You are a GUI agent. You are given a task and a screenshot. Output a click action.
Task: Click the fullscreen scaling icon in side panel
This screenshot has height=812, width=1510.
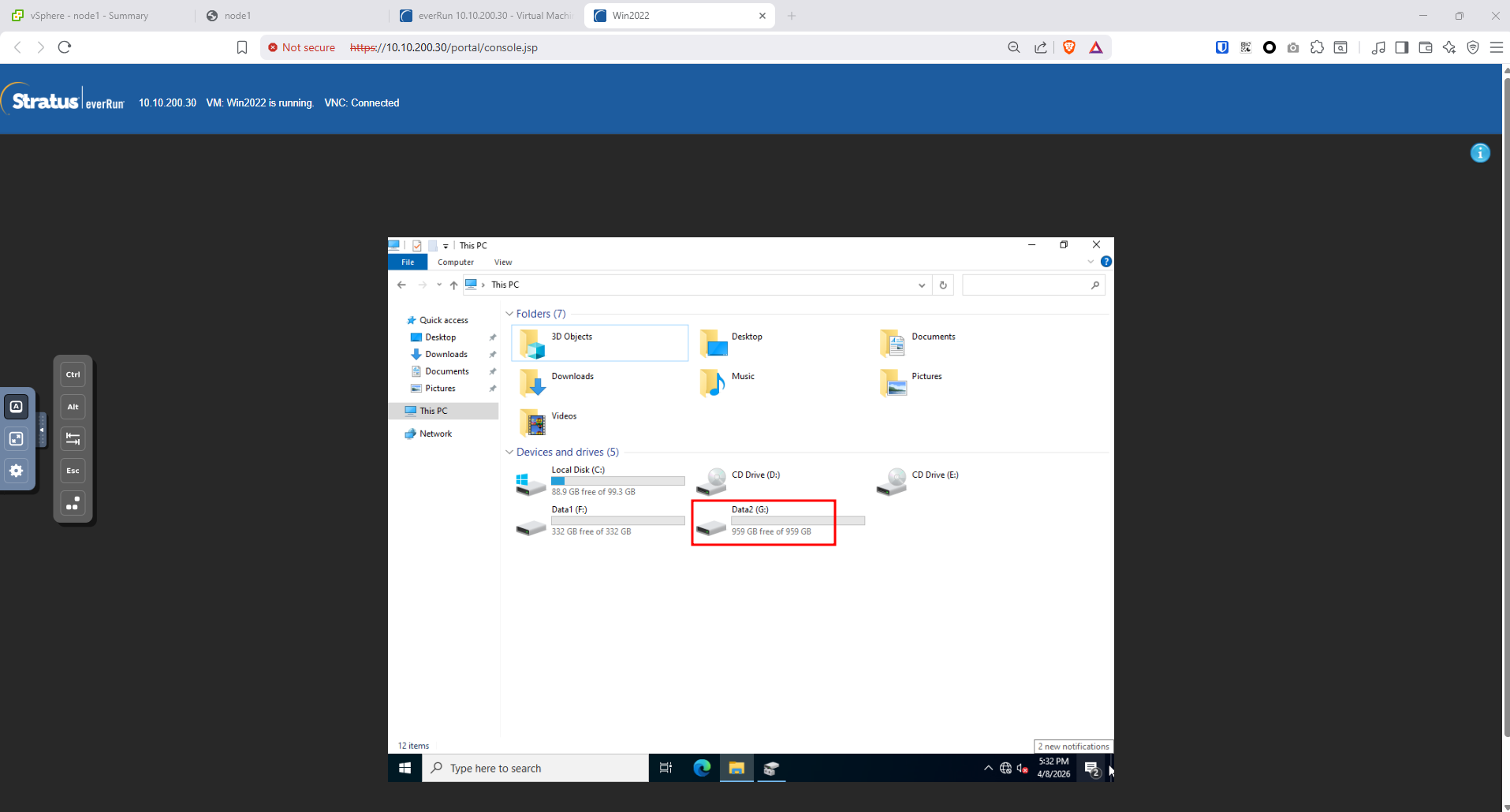16,438
